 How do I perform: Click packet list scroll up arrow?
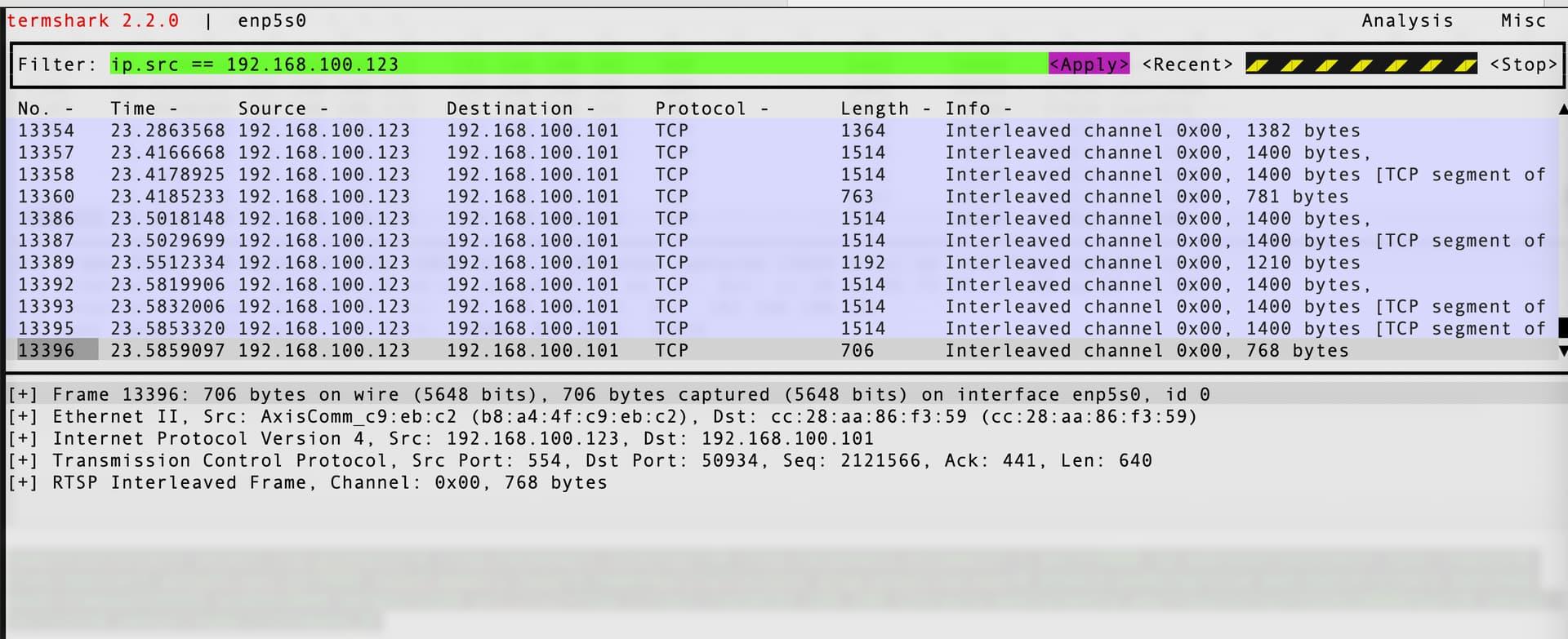[1563, 109]
